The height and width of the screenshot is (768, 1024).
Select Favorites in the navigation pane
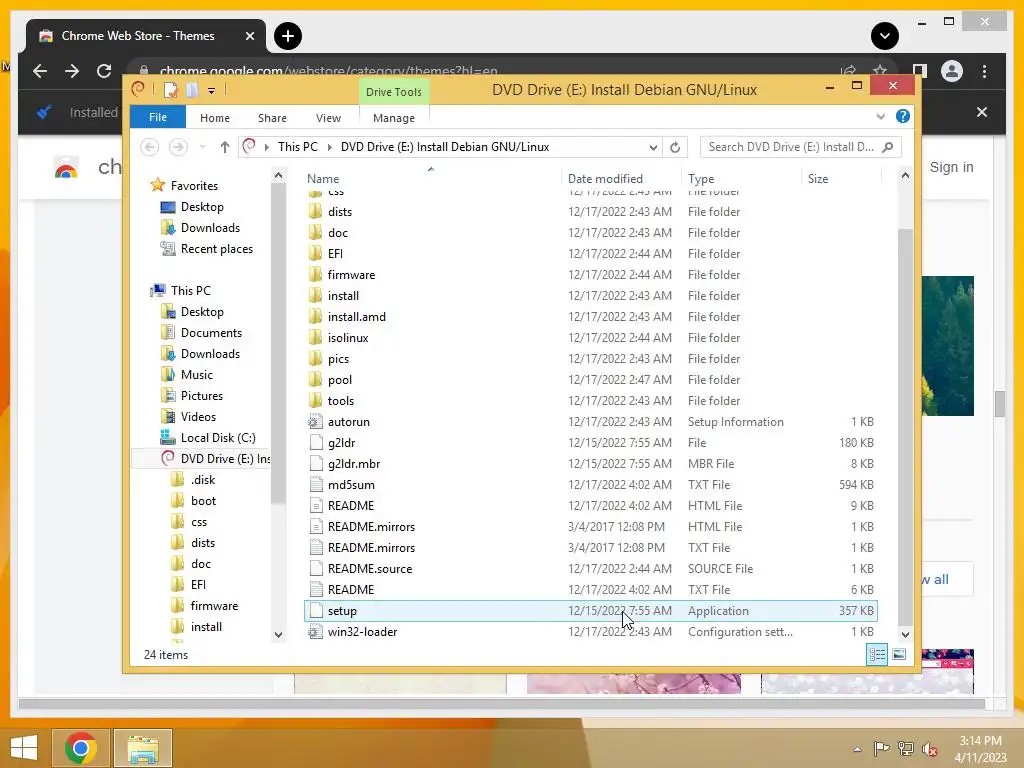click(194, 186)
